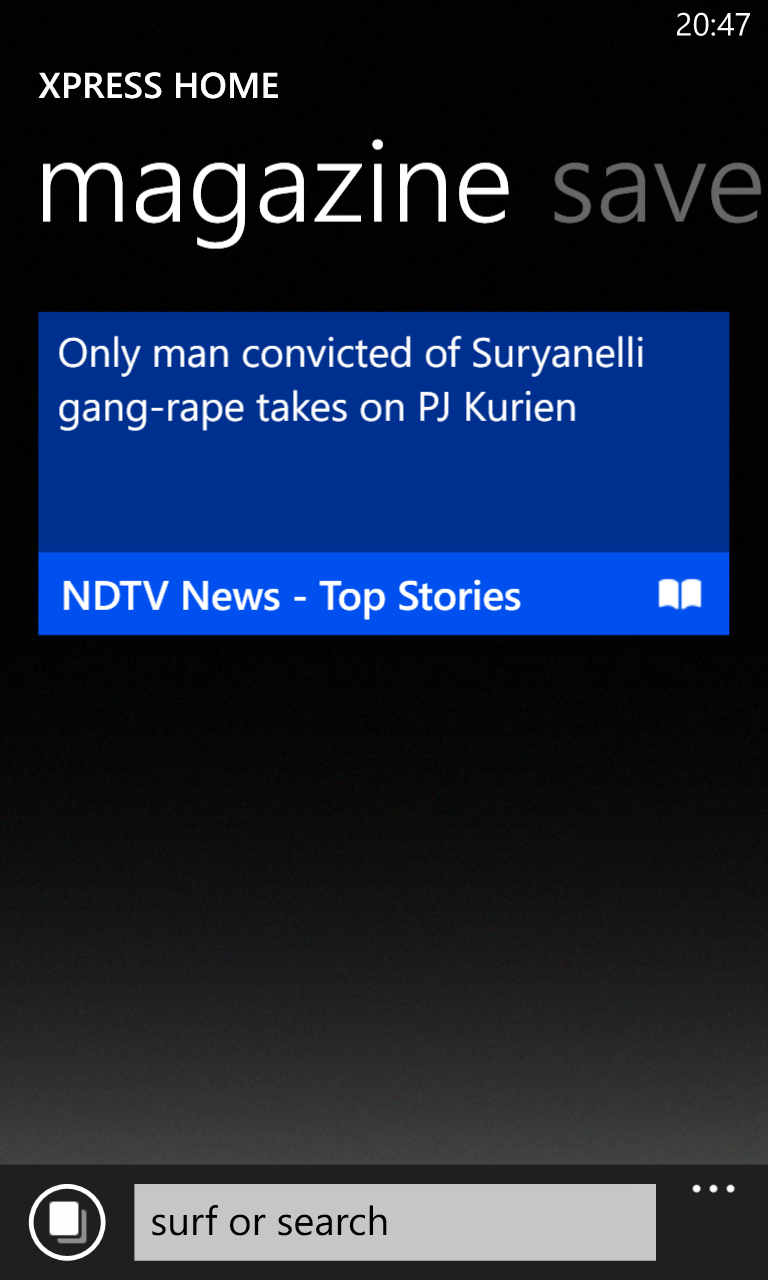The height and width of the screenshot is (1280, 768).
Task: Click the surf or search field
Action: tap(395, 1222)
